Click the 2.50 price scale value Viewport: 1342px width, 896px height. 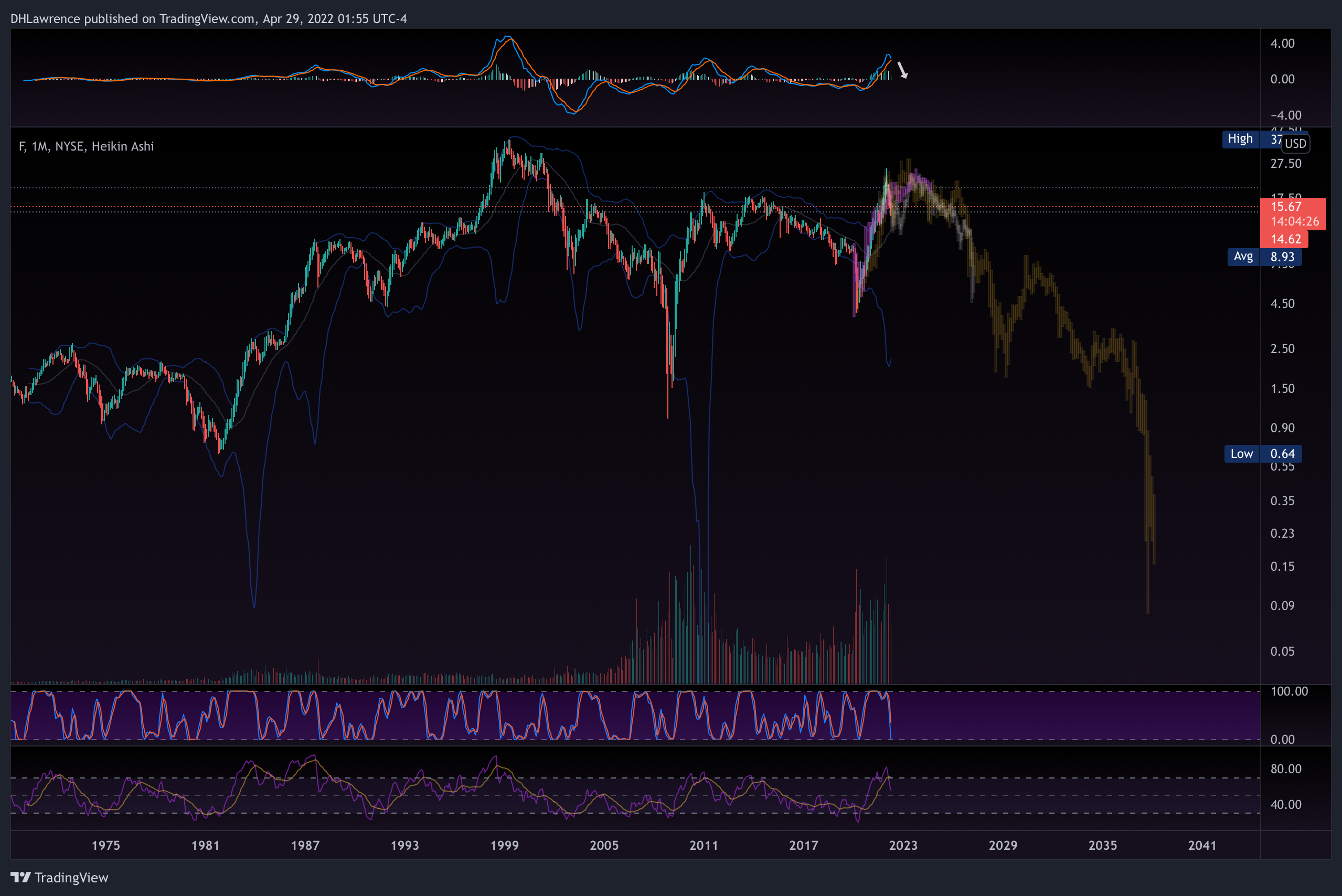[1282, 348]
